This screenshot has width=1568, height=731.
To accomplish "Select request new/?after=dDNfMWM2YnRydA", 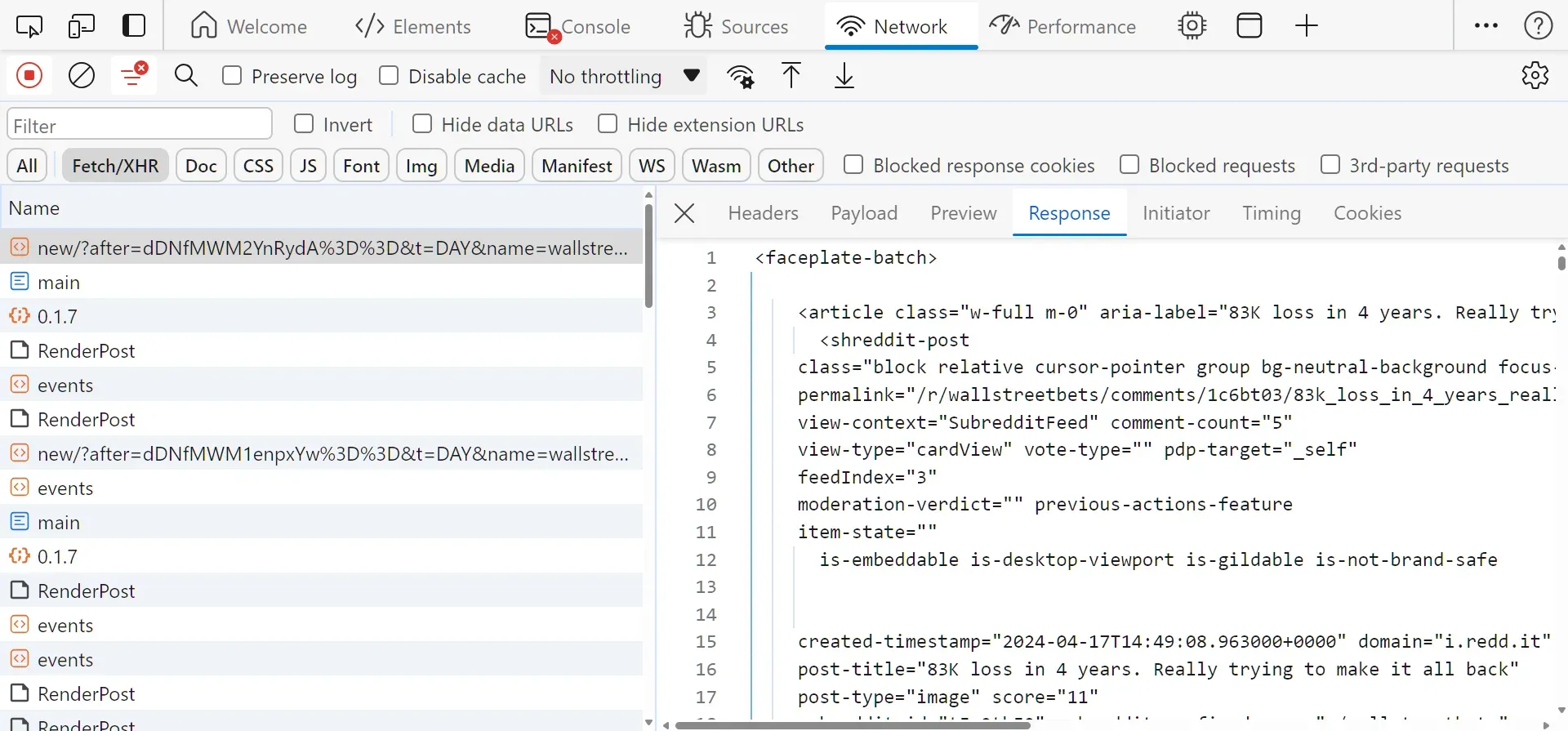I will coord(322,247).
